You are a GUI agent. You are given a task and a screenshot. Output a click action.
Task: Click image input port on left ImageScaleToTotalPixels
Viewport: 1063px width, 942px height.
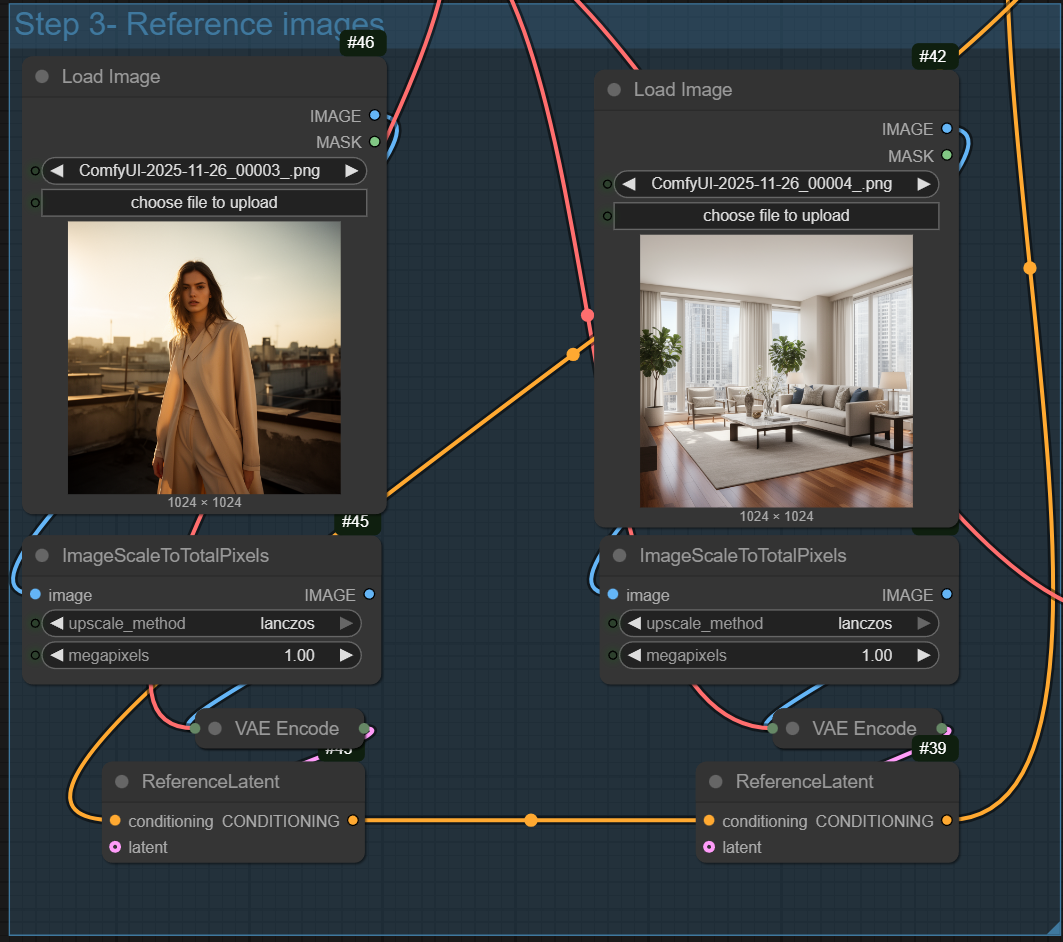(x=36, y=595)
